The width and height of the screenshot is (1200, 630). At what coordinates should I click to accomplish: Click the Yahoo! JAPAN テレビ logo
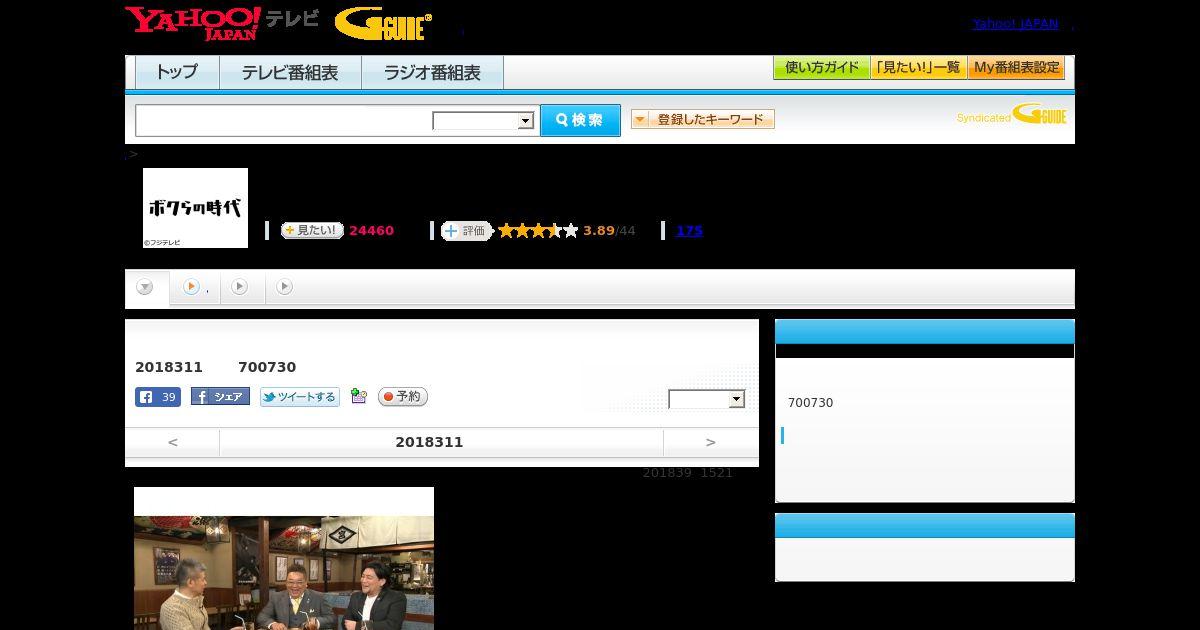pyautogui.click(x=222, y=23)
